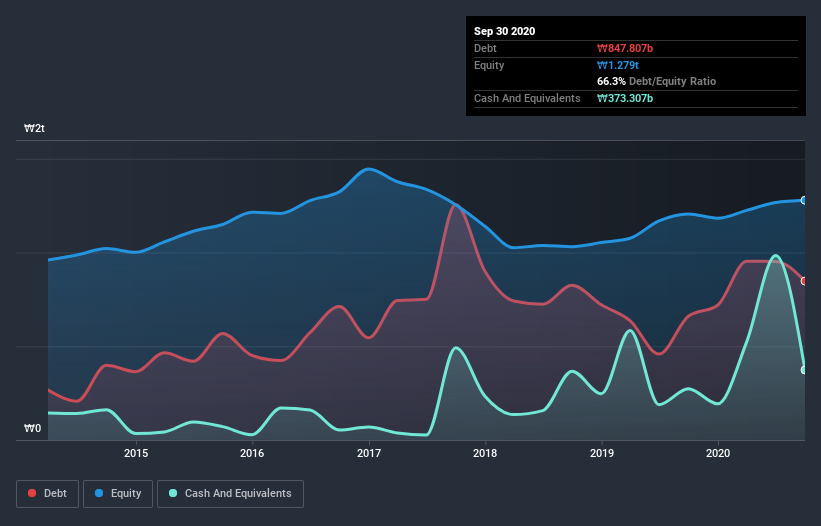Click the 66.3% Debt/Equity Ratio text
Image resolution: width=821 pixels, height=526 pixels.
(657, 81)
